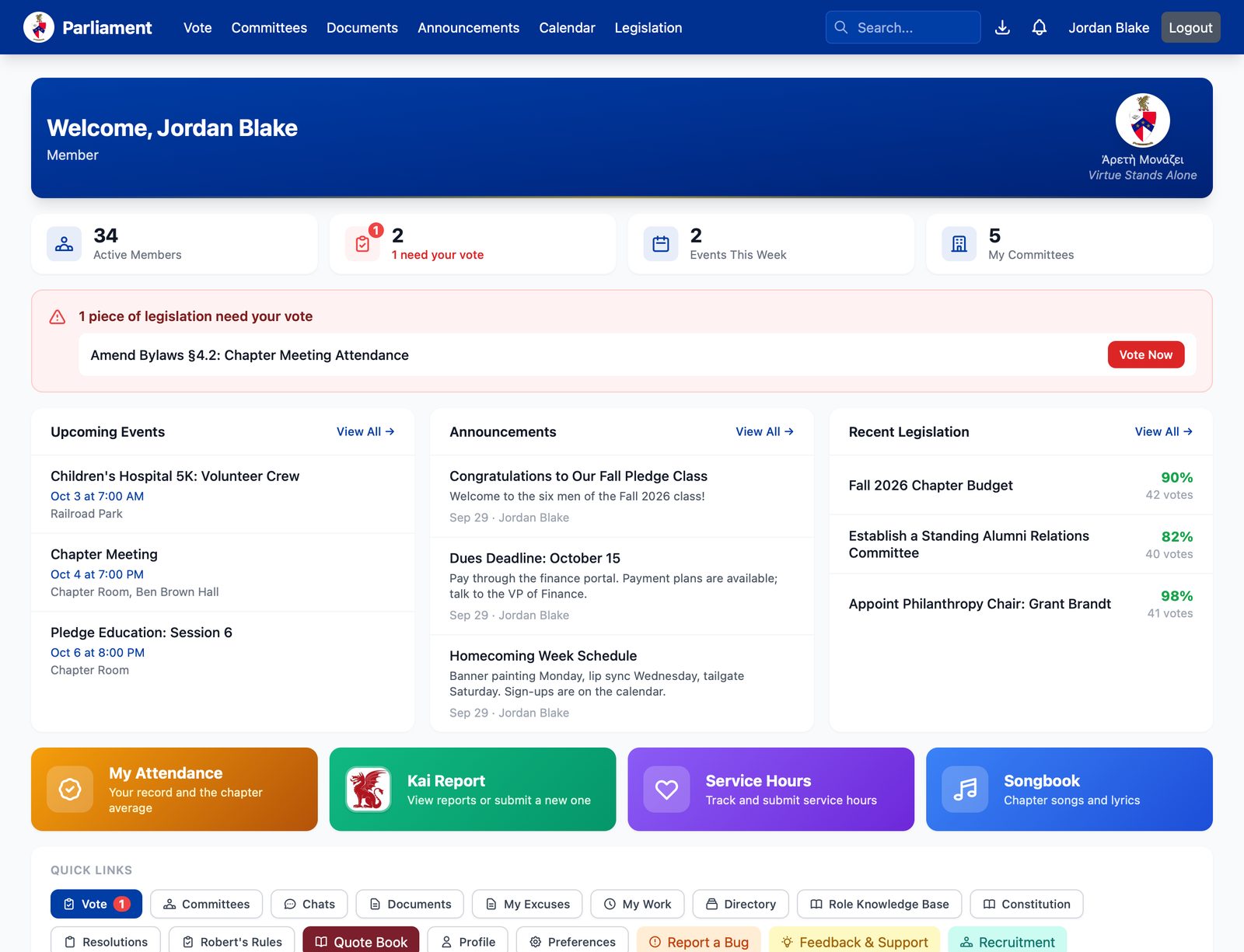Click Vote quick link with badge
This screenshot has width=1244, height=952.
point(96,904)
